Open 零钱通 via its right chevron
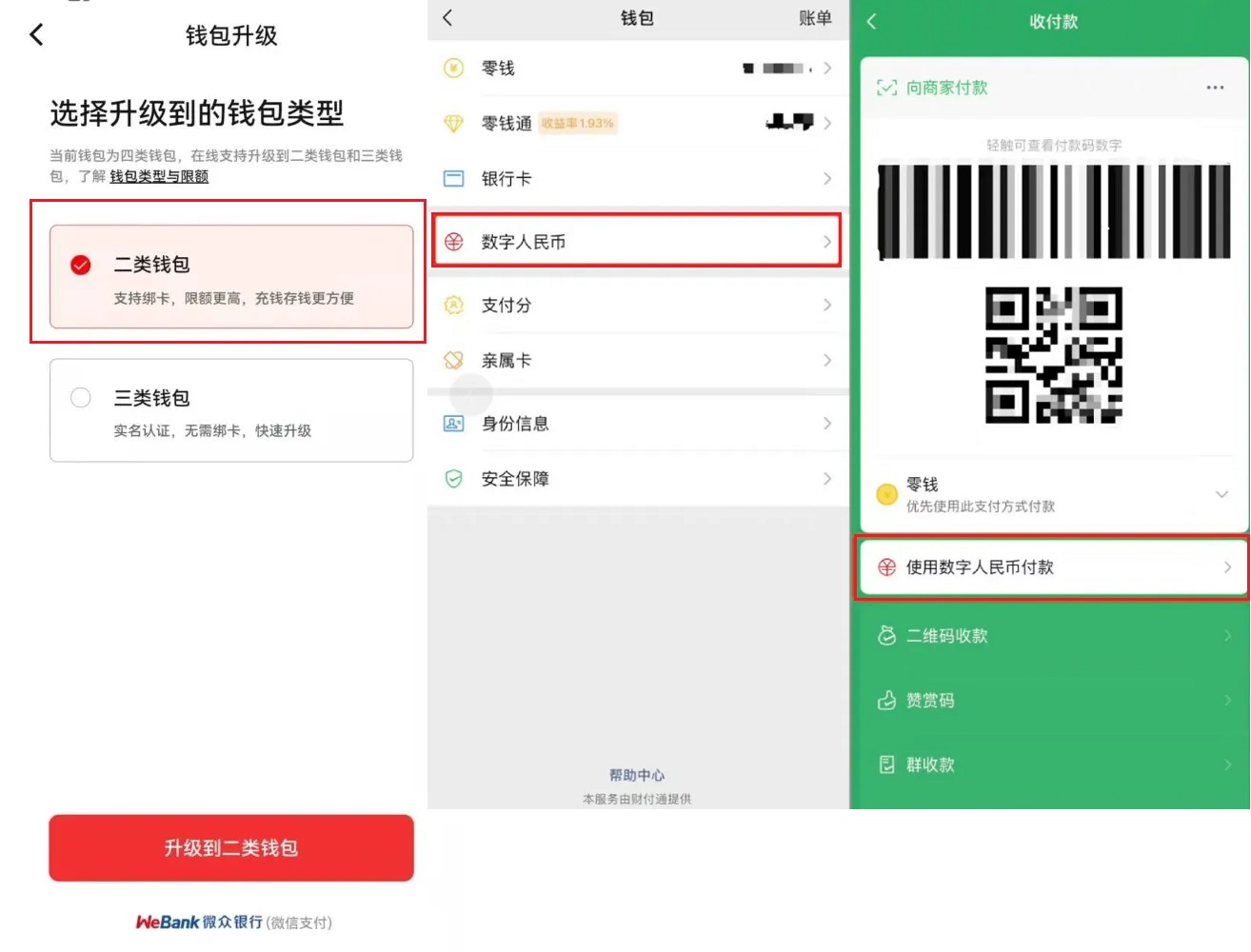This screenshot has width=1251, height=952. 827,123
